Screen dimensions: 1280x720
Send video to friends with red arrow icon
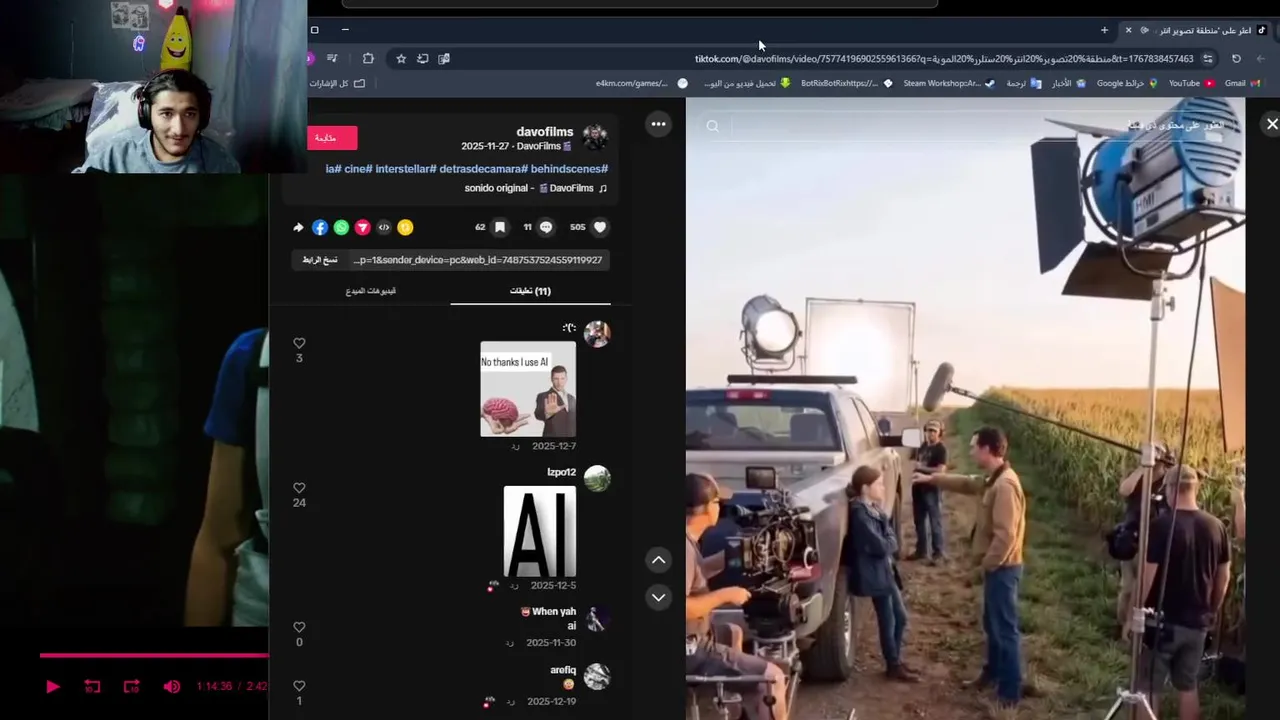coord(362,227)
